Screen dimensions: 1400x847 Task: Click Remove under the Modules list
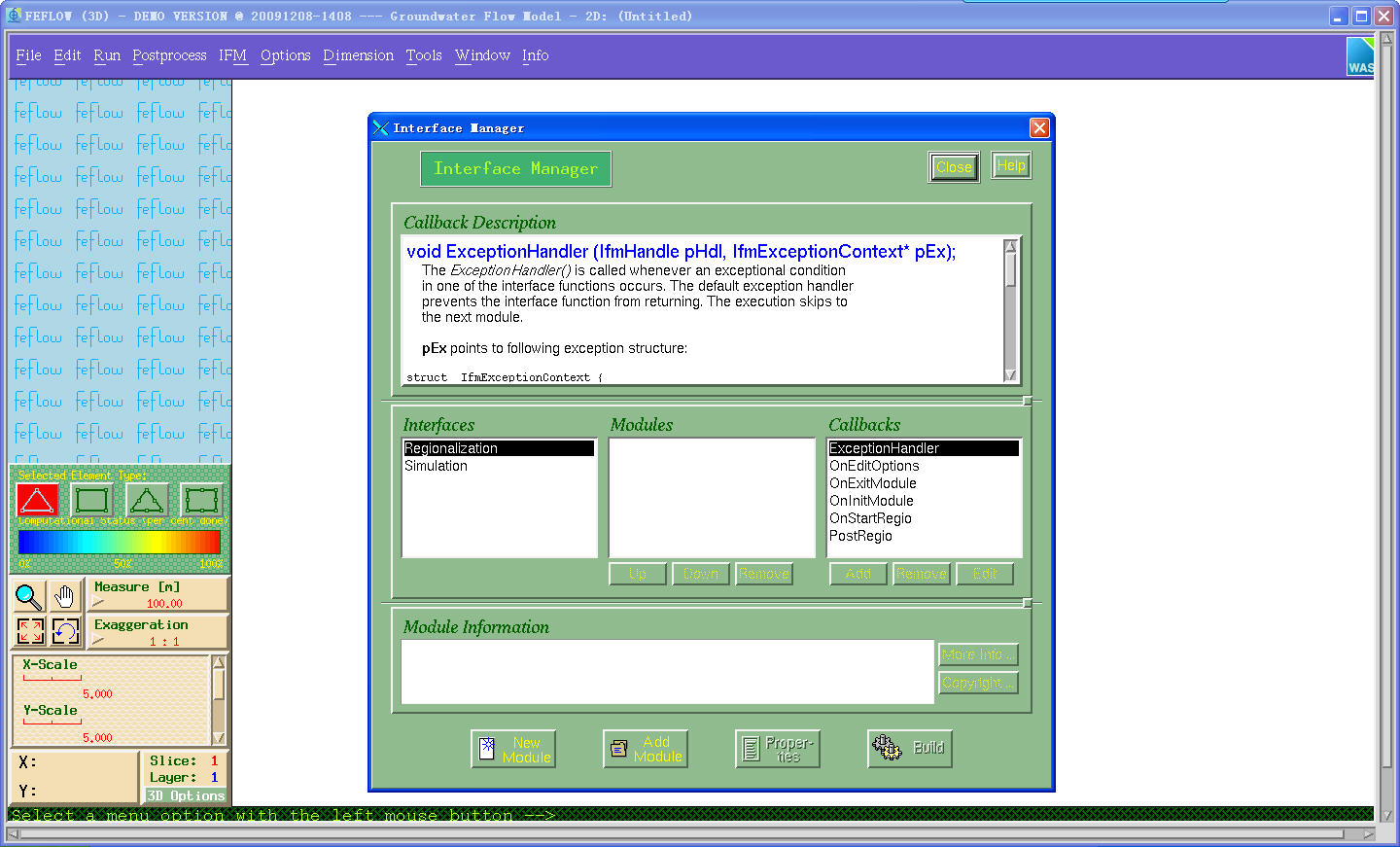pyautogui.click(x=764, y=574)
